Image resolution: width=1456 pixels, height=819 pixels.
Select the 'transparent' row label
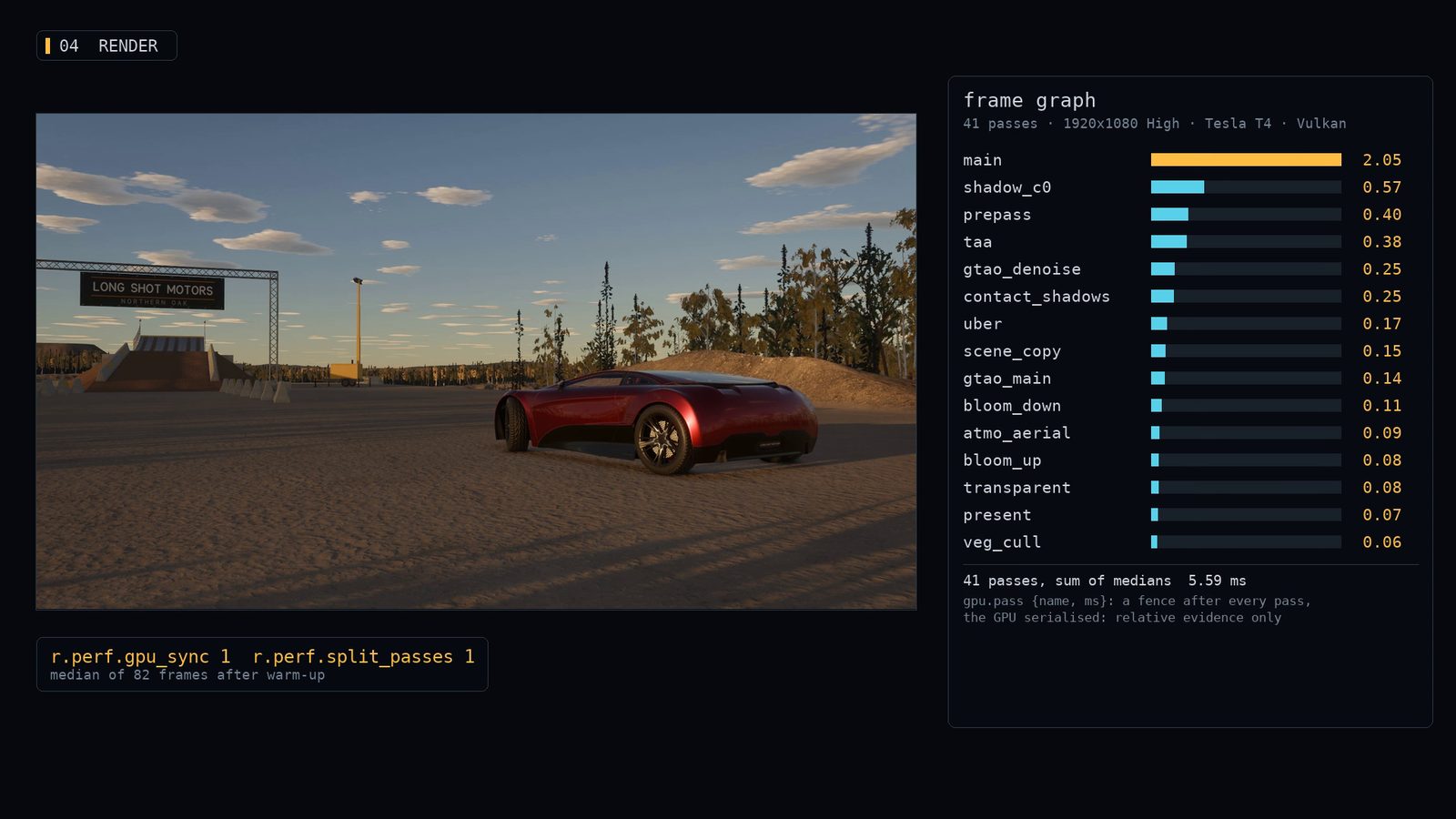(x=1016, y=488)
